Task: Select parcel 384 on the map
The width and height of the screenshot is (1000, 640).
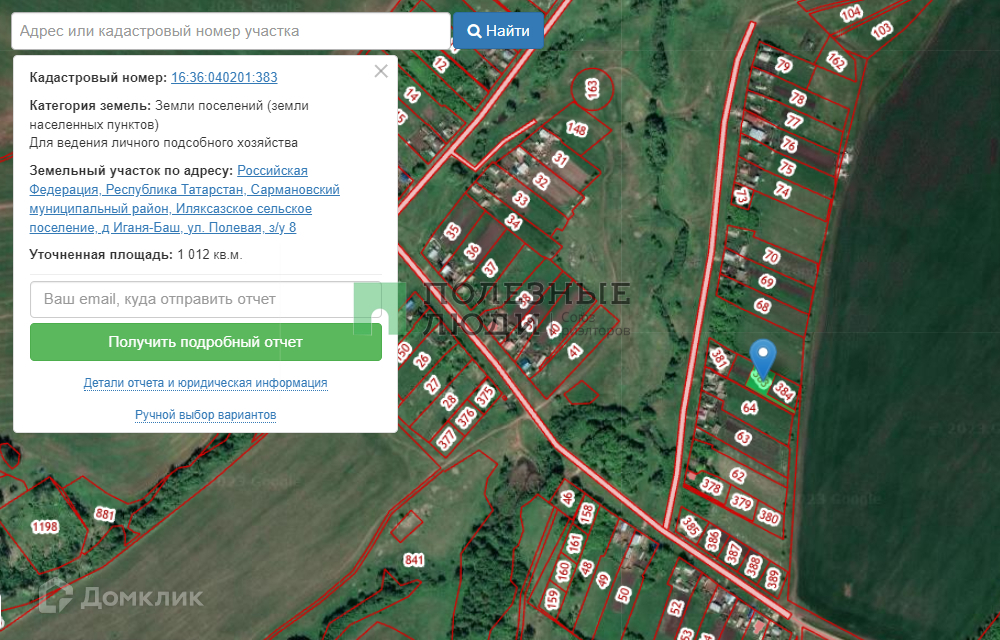Action: (x=784, y=393)
